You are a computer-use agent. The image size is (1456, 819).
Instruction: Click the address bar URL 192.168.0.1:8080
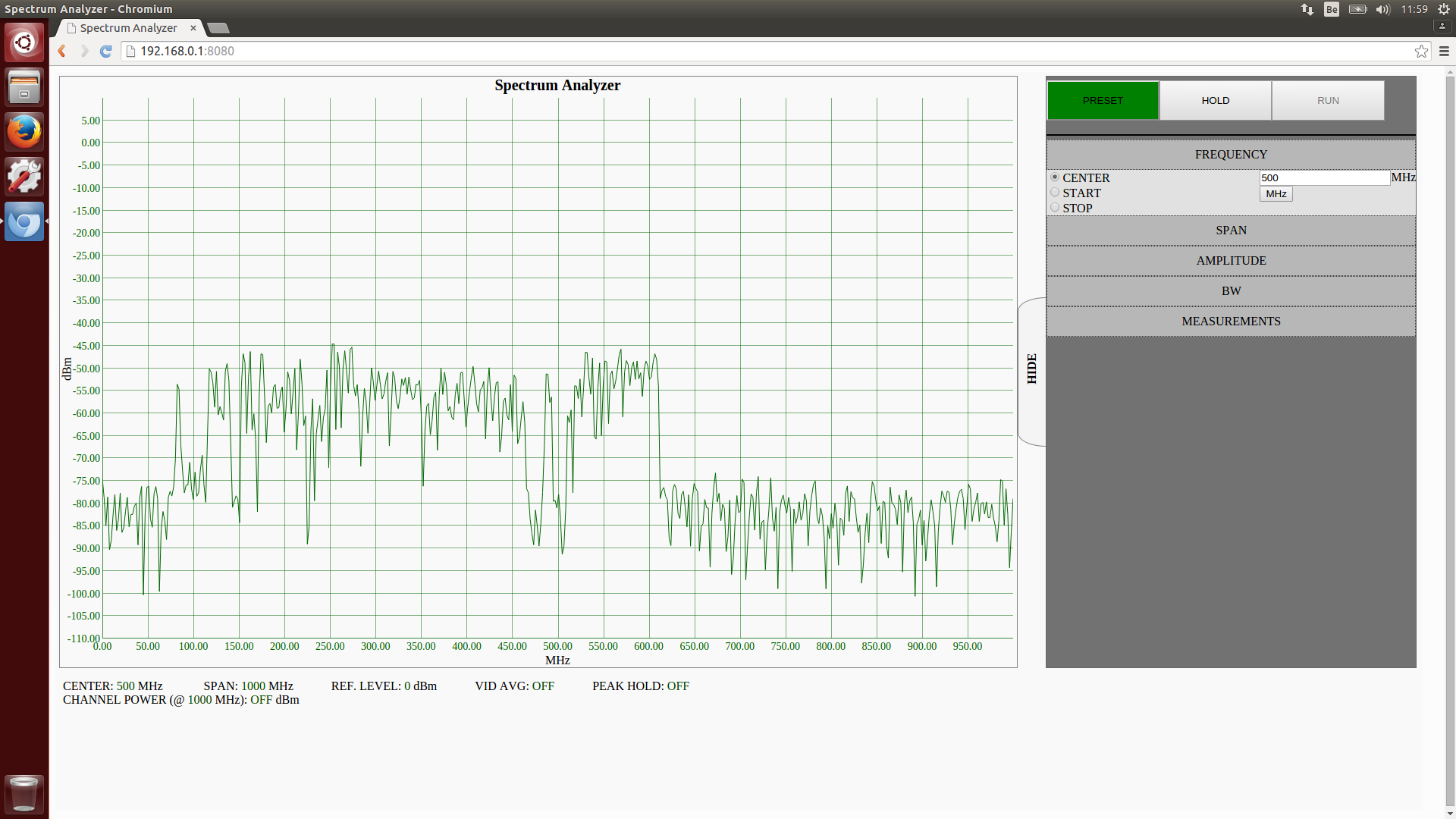187,51
